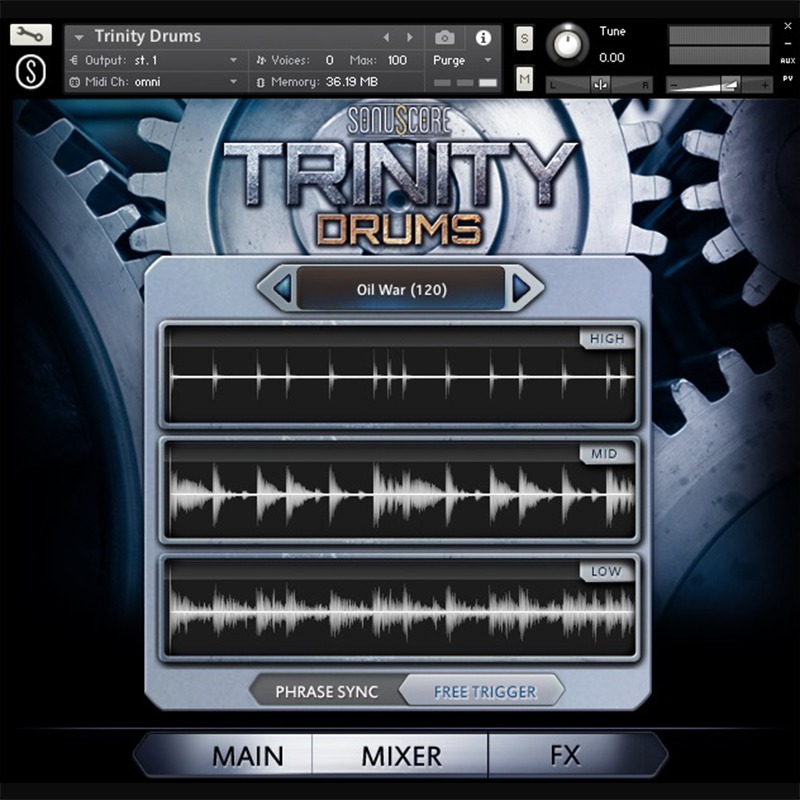800x800 pixels.
Task: Close the Trinity Drums instrument
Action: (788, 26)
